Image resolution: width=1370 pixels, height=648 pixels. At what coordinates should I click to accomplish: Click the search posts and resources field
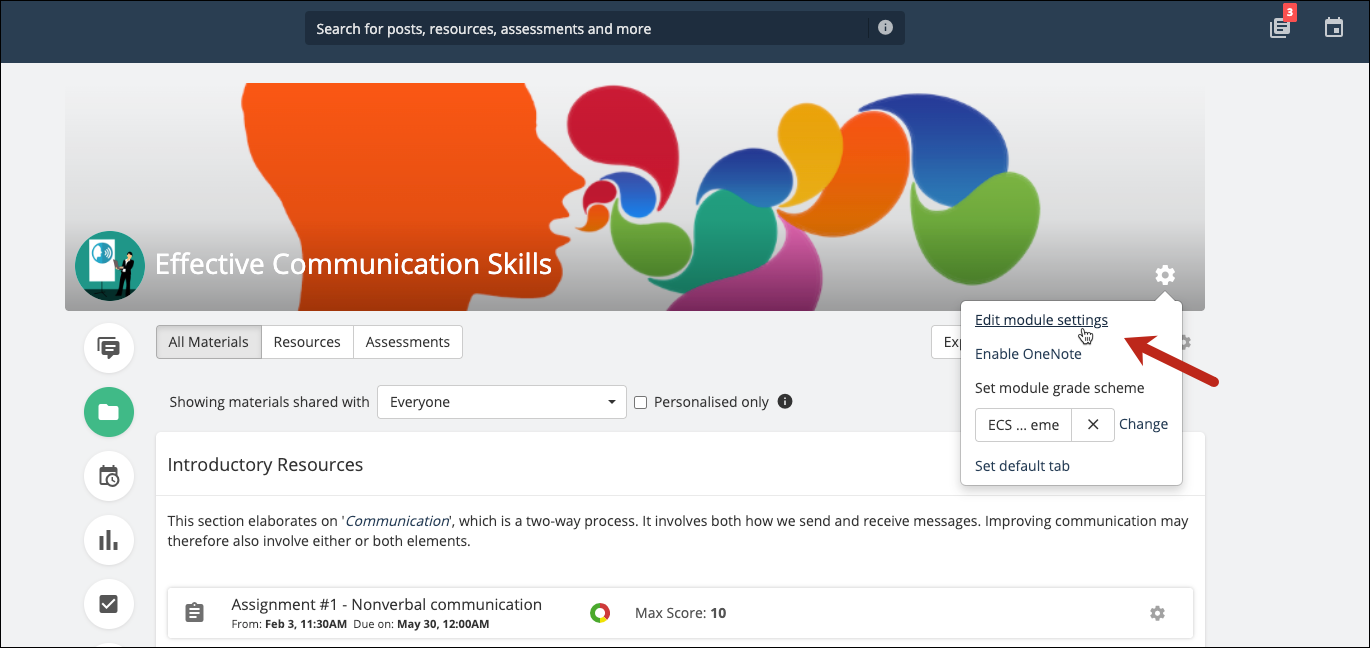590,29
